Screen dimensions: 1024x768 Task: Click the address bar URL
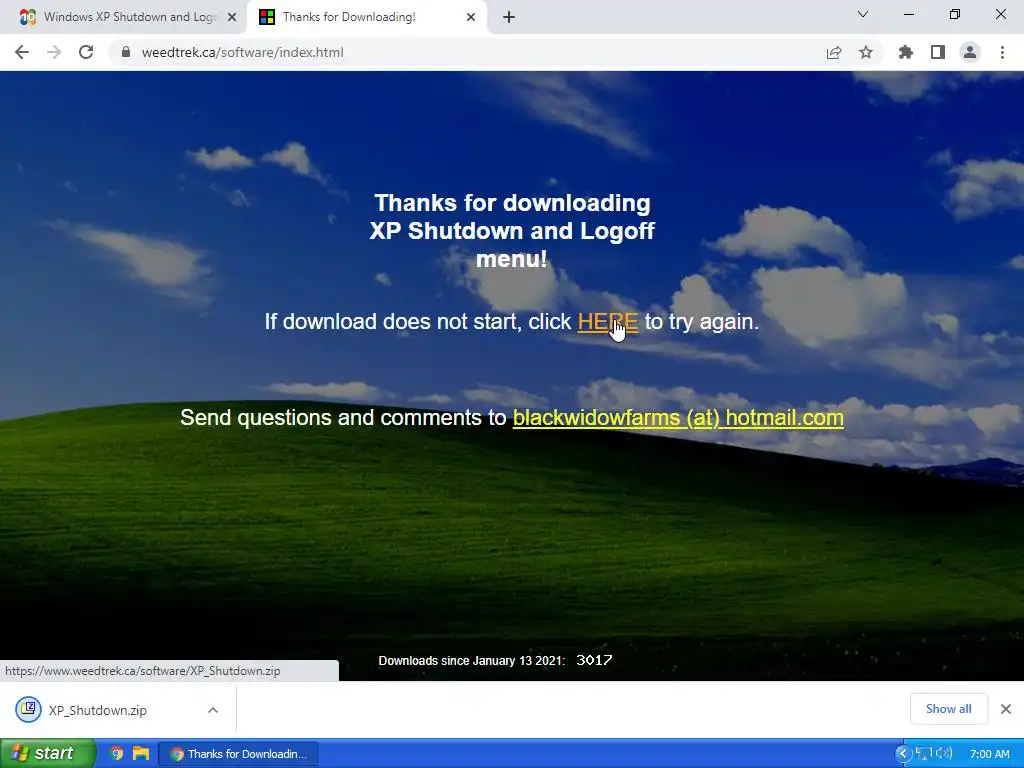point(242,52)
